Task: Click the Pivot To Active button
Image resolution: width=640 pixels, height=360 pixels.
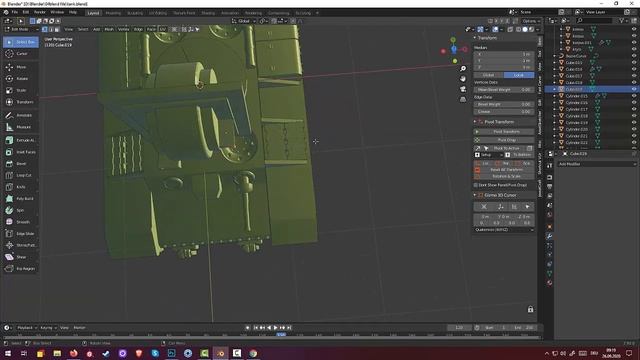Action: pos(507,148)
